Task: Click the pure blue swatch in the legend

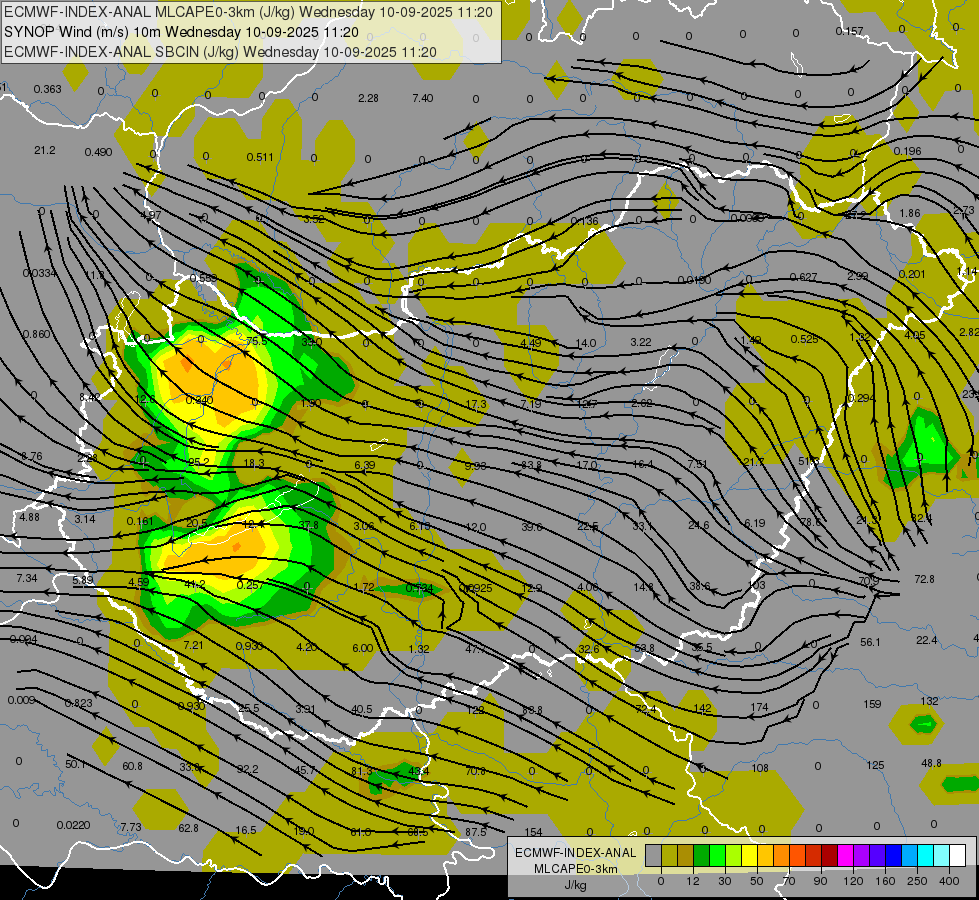Action: pyautogui.click(x=893, y=855)
